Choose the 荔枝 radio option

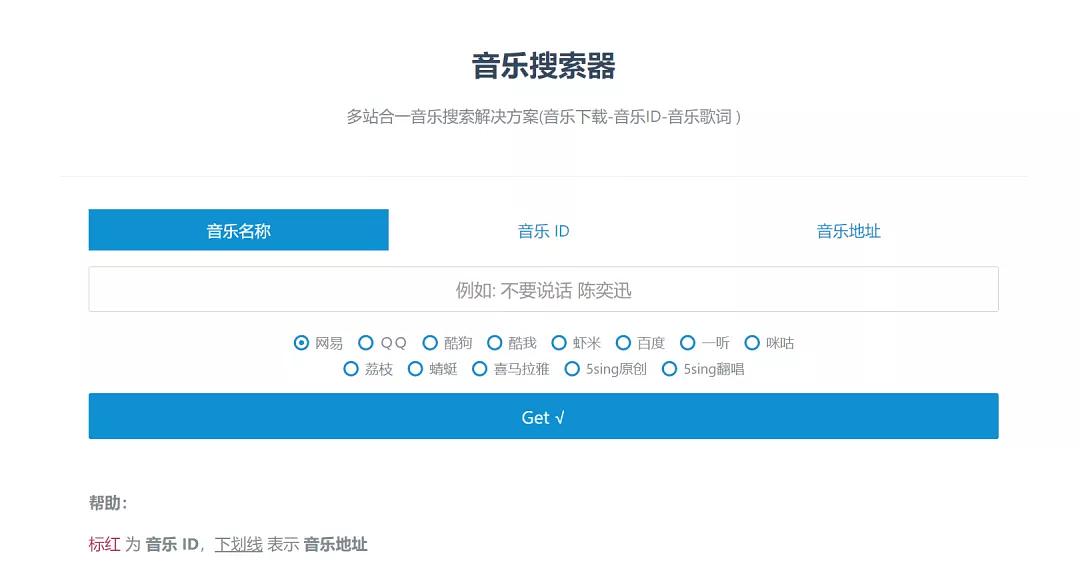[x=351, y=369]
